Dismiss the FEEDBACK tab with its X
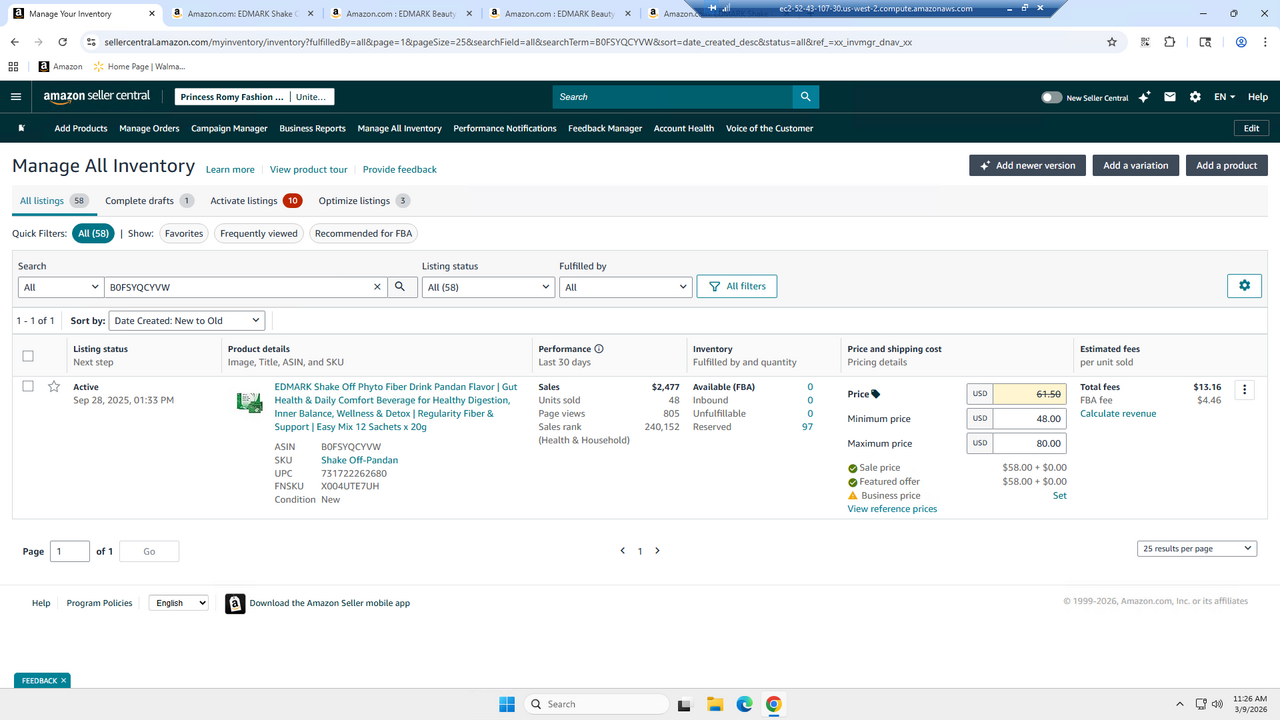Viewport: 1280px width, 720px height. (x=64, y=681)
